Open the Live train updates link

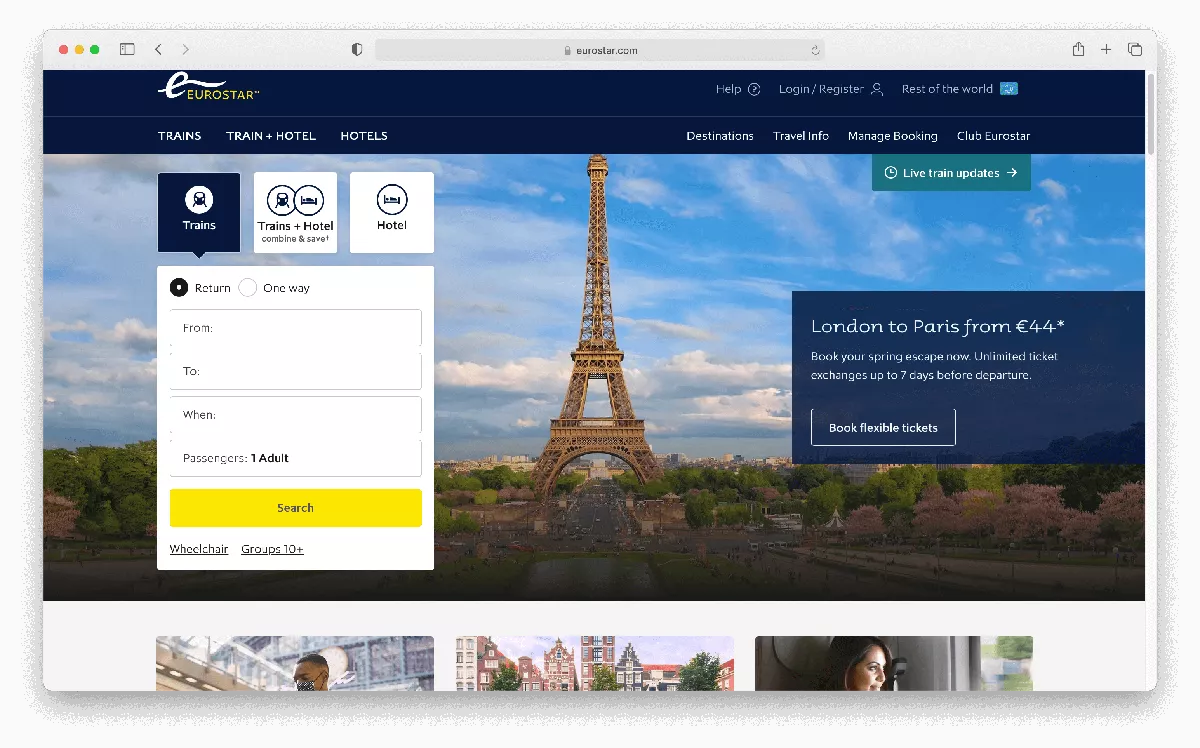pos(951,173)
